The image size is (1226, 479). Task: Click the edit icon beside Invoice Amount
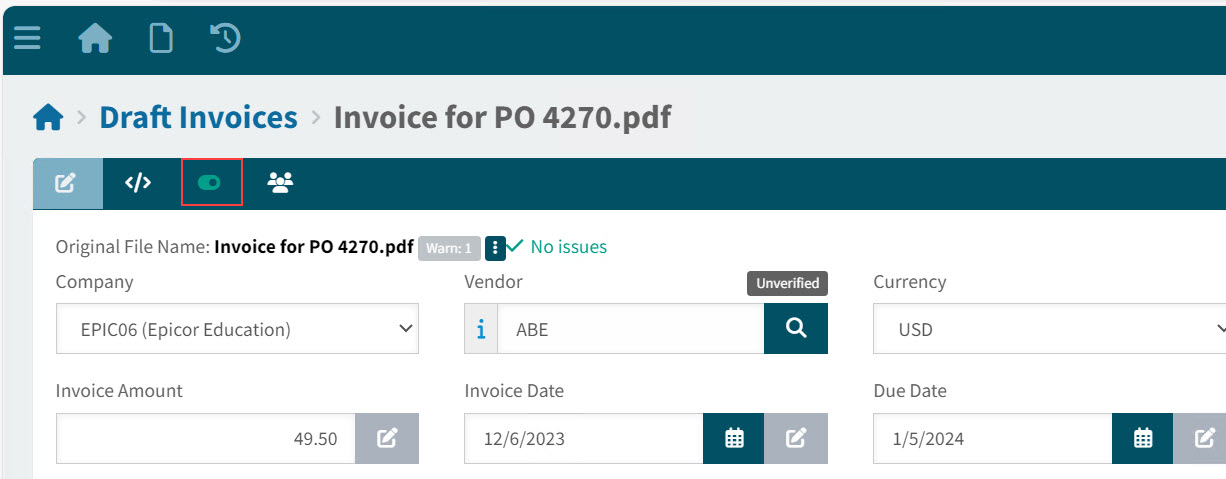pos(387,438)
